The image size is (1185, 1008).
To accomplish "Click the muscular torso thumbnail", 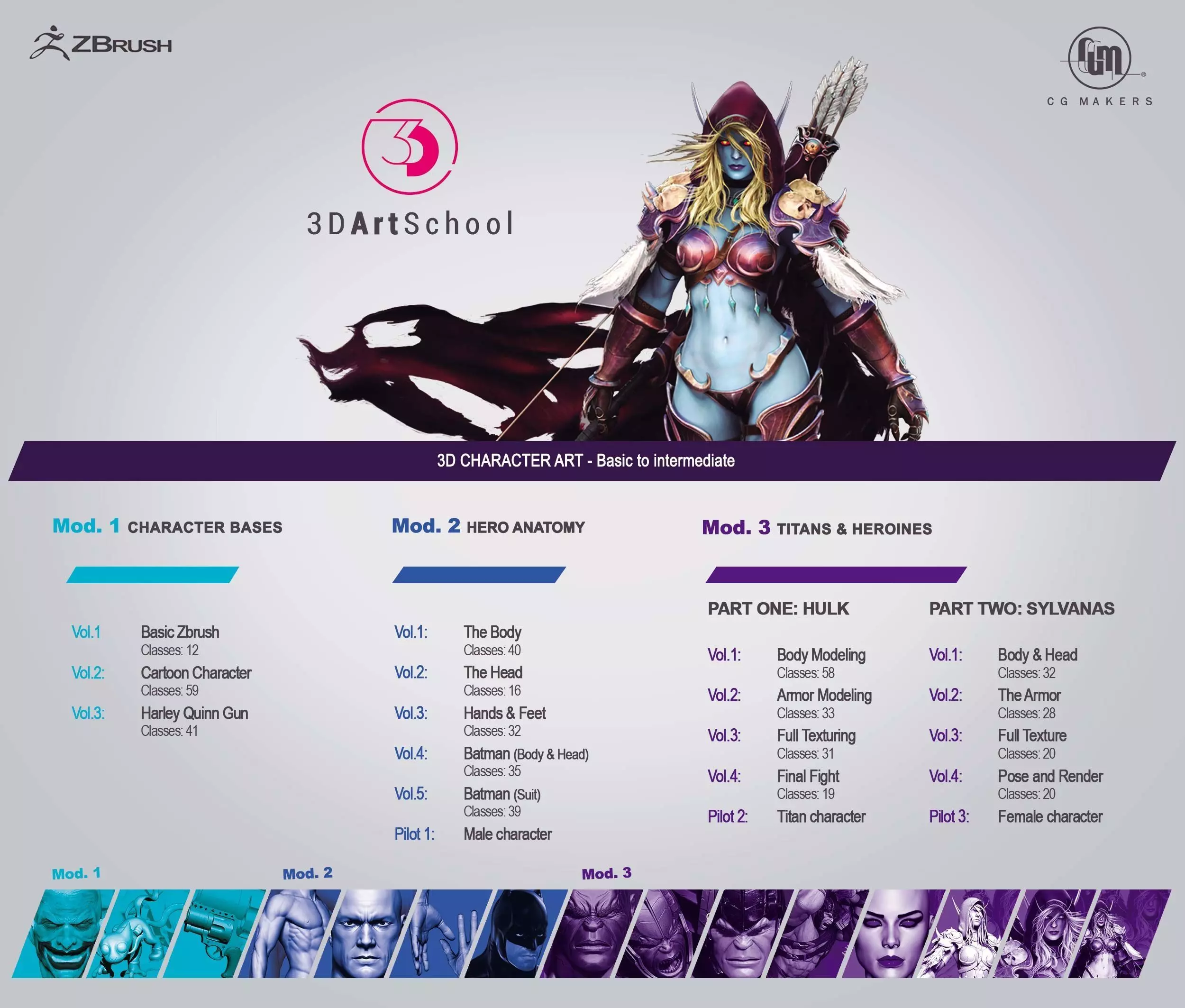I will (x=290, y=933).
